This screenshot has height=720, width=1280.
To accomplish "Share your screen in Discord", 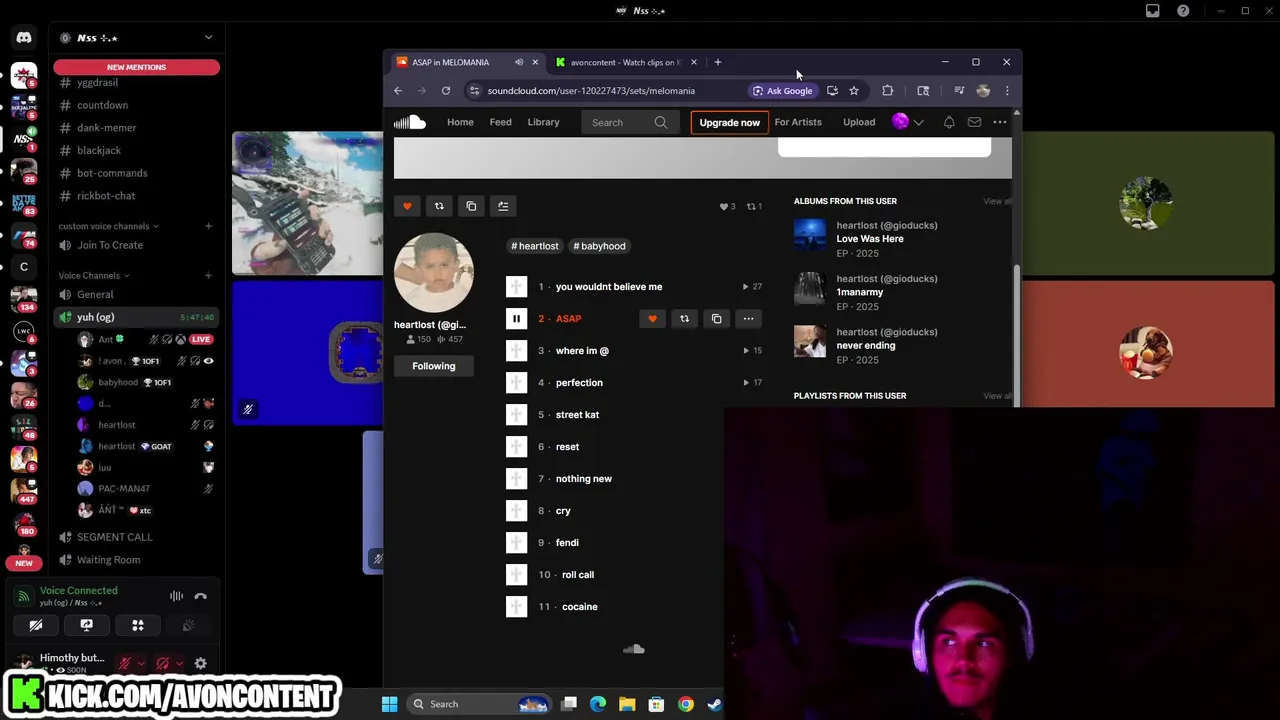I will [87, 626].
